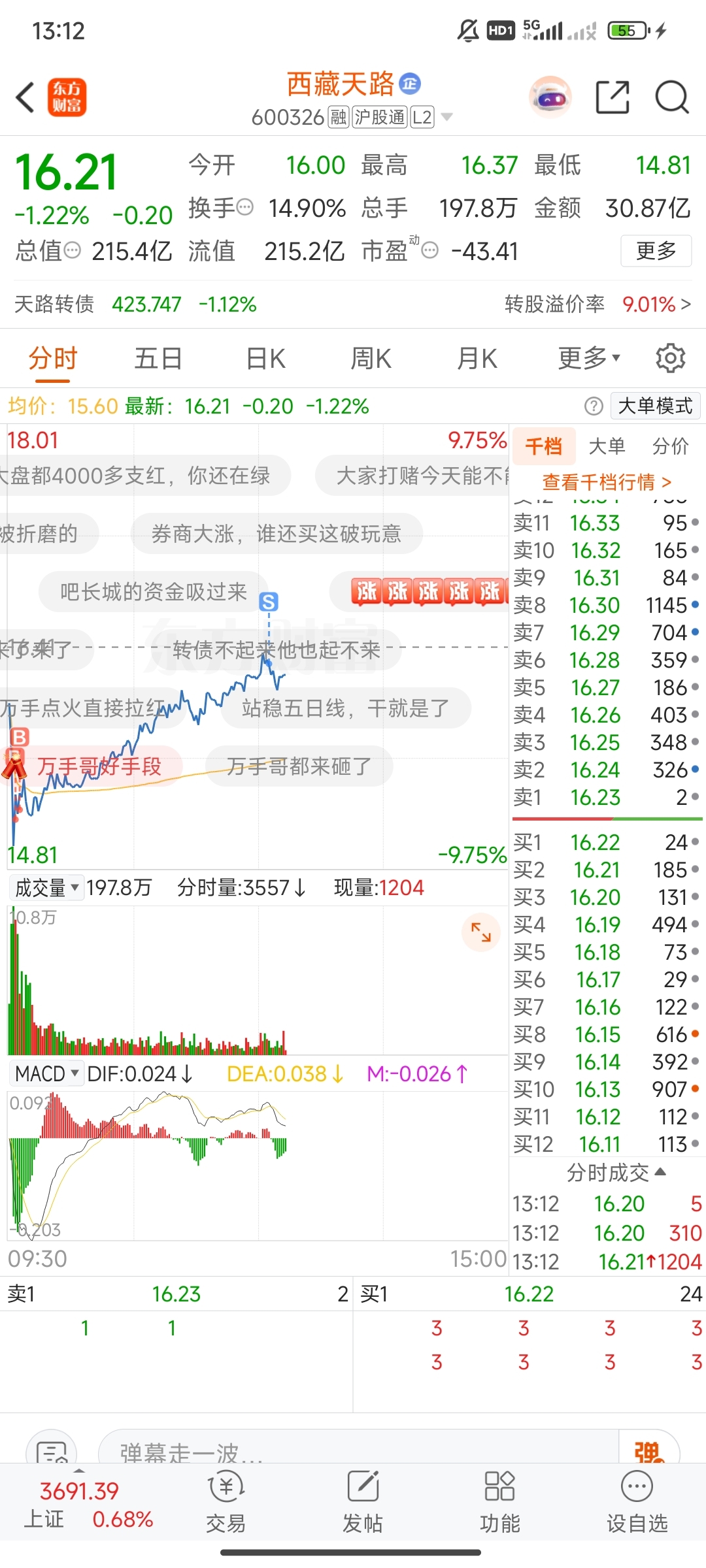This screenshot has width=706, height=1568.
Task: Open 天路转债 bond quote
Action: tap(135, 304)
